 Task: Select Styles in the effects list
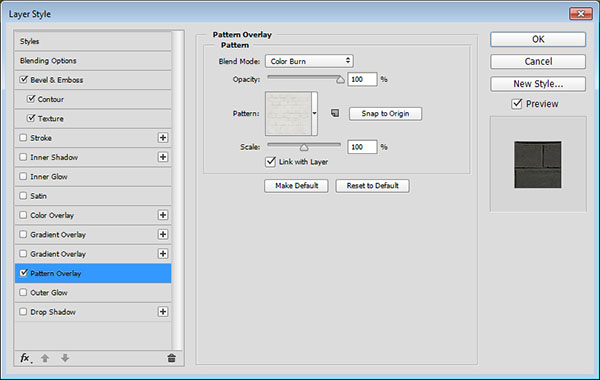(93, 41)
